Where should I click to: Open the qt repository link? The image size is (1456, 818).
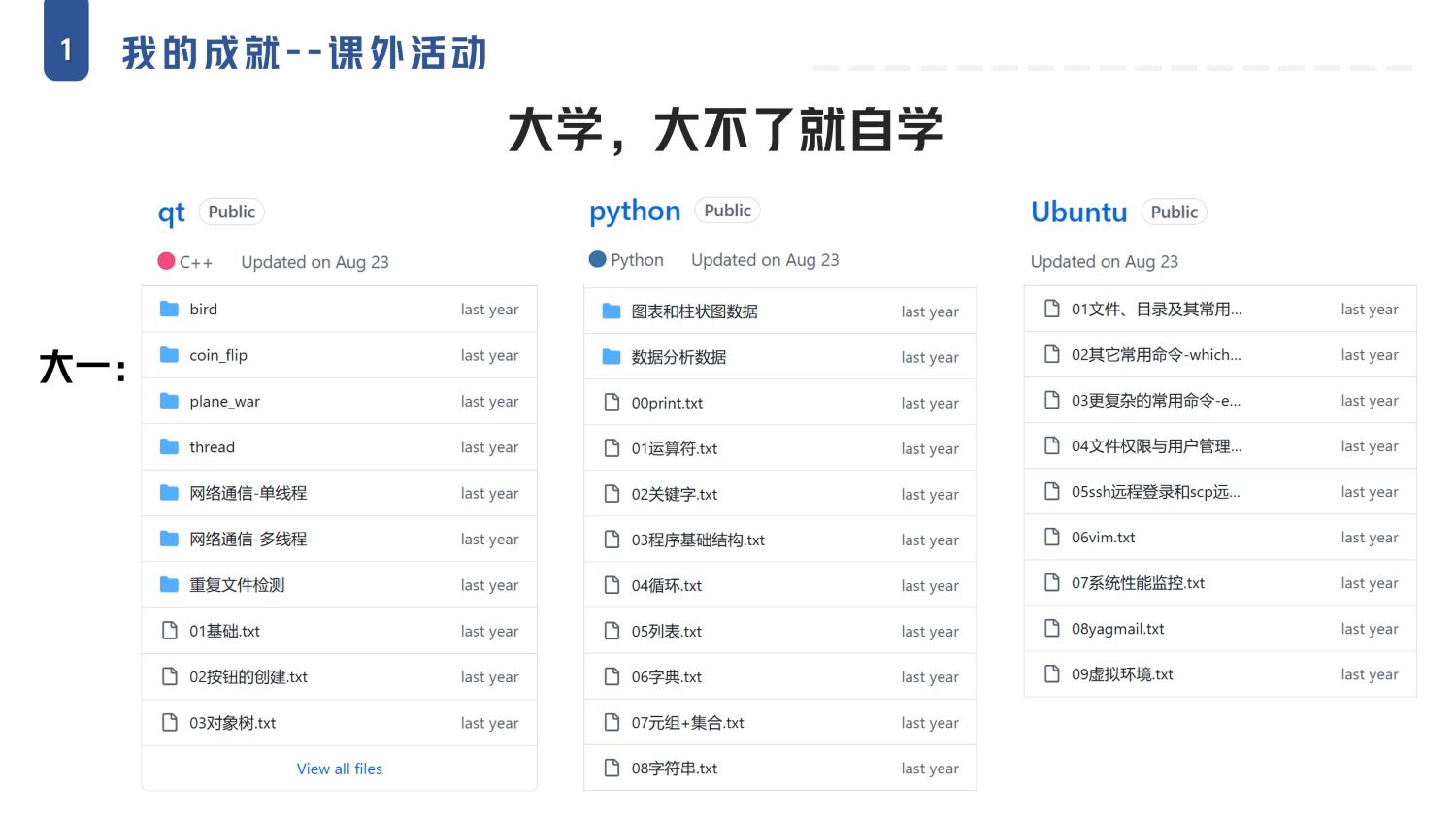tap(172, 213)
